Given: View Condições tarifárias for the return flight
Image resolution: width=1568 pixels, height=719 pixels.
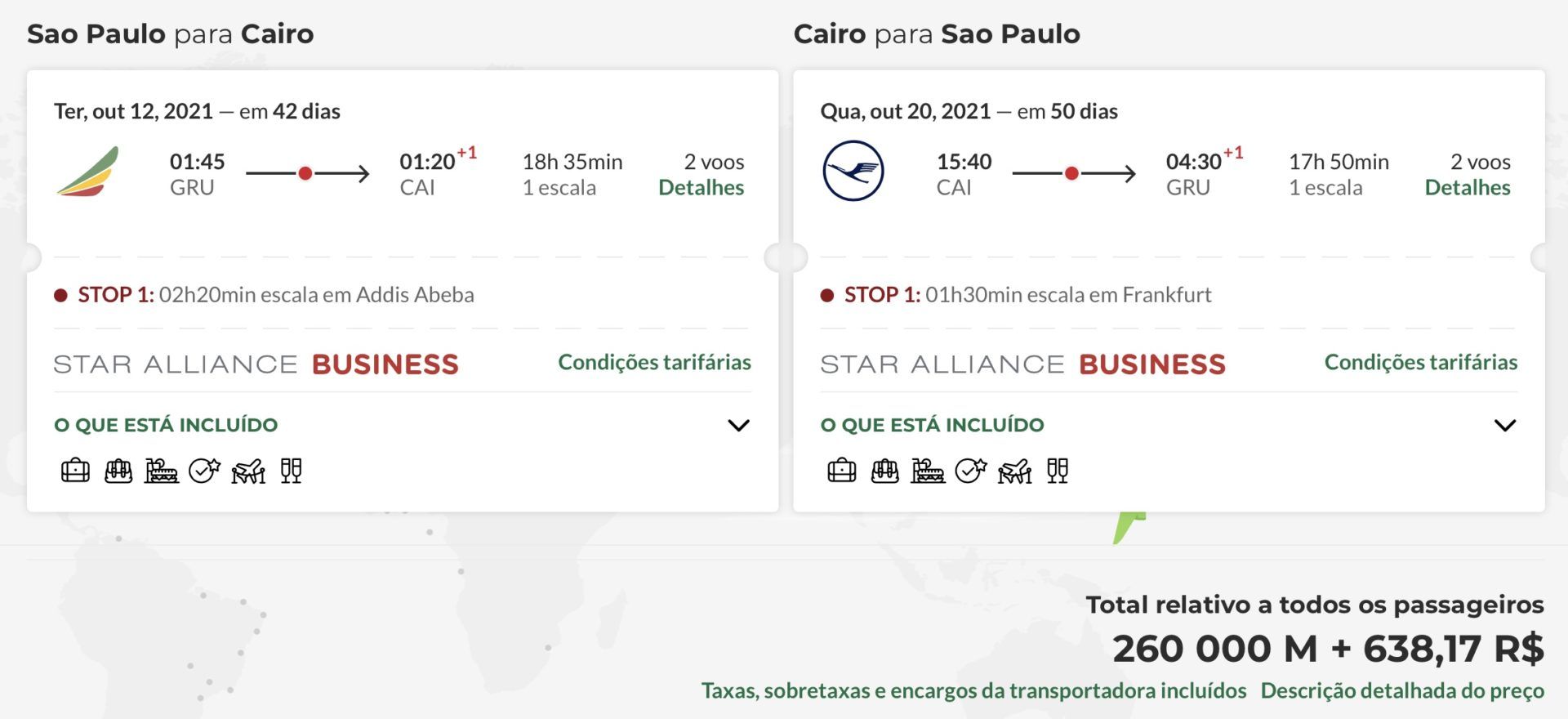Looking at the screenshot, I should tap(1421, 362).
